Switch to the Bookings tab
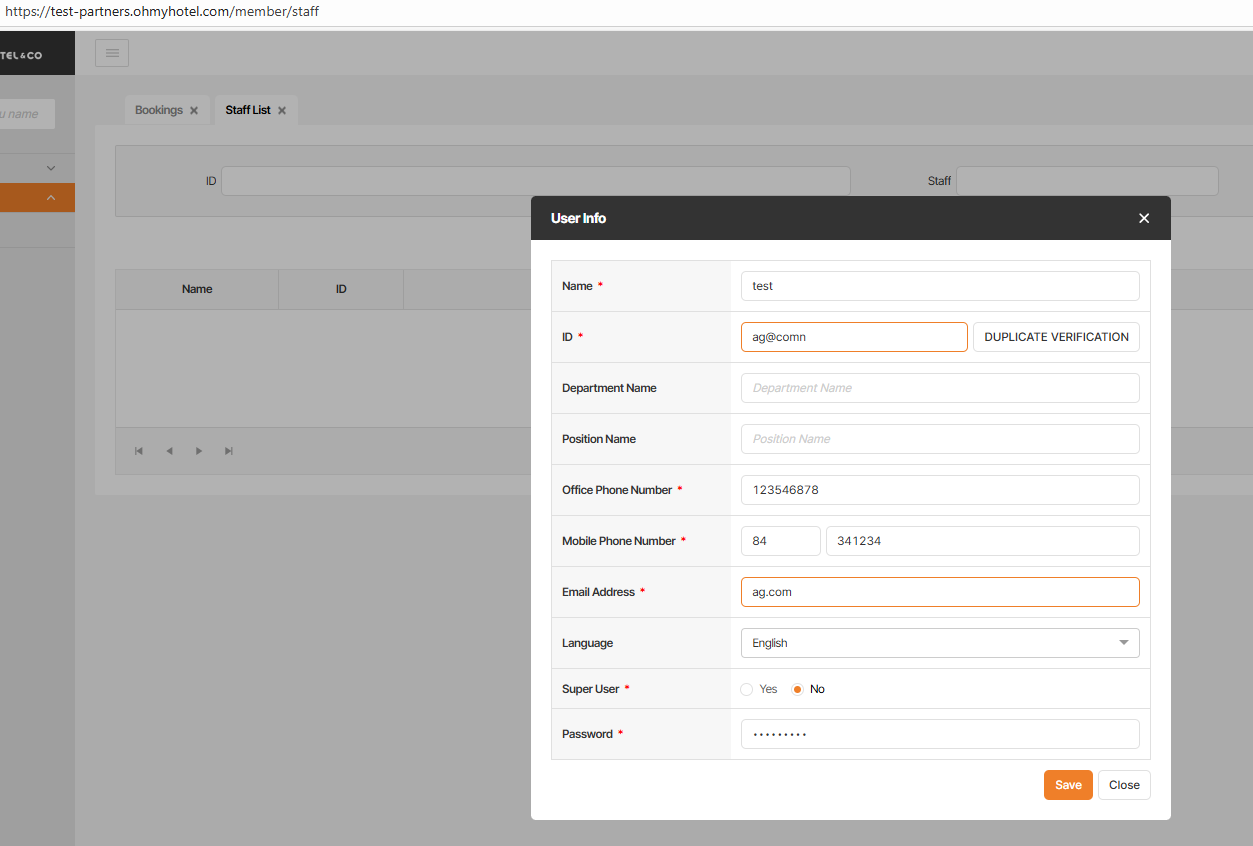This screenshot has width=1253, height=846. click(x=158, y=110)
